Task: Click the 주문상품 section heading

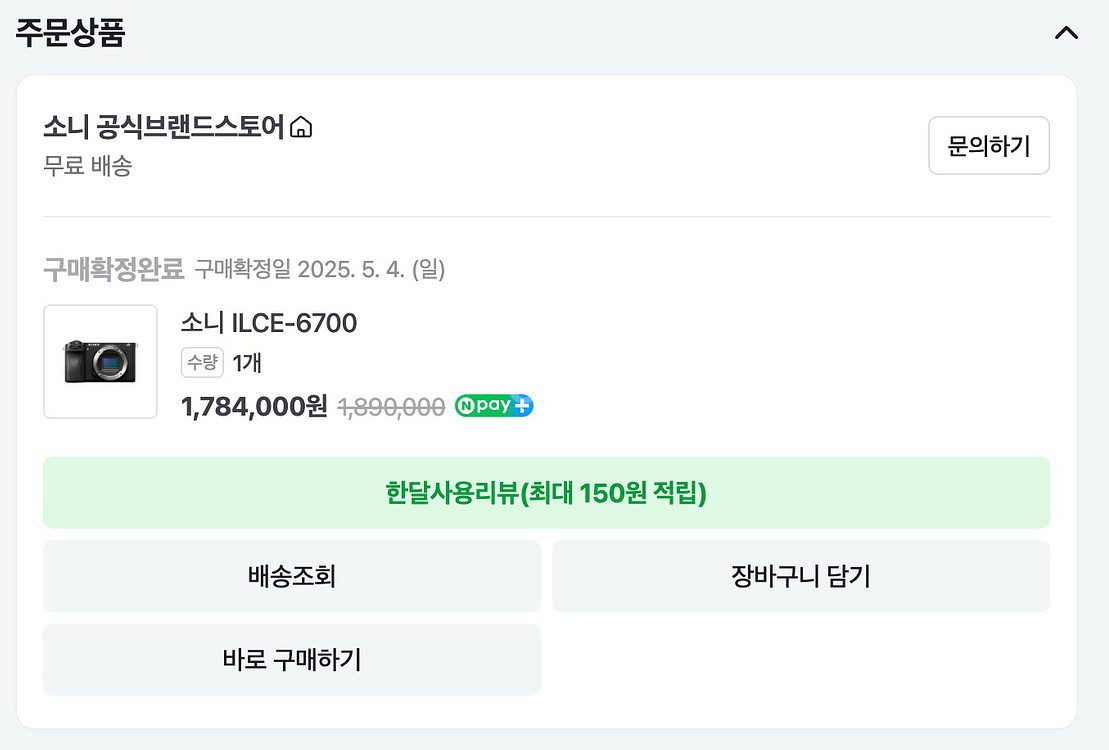Action: 70,33
